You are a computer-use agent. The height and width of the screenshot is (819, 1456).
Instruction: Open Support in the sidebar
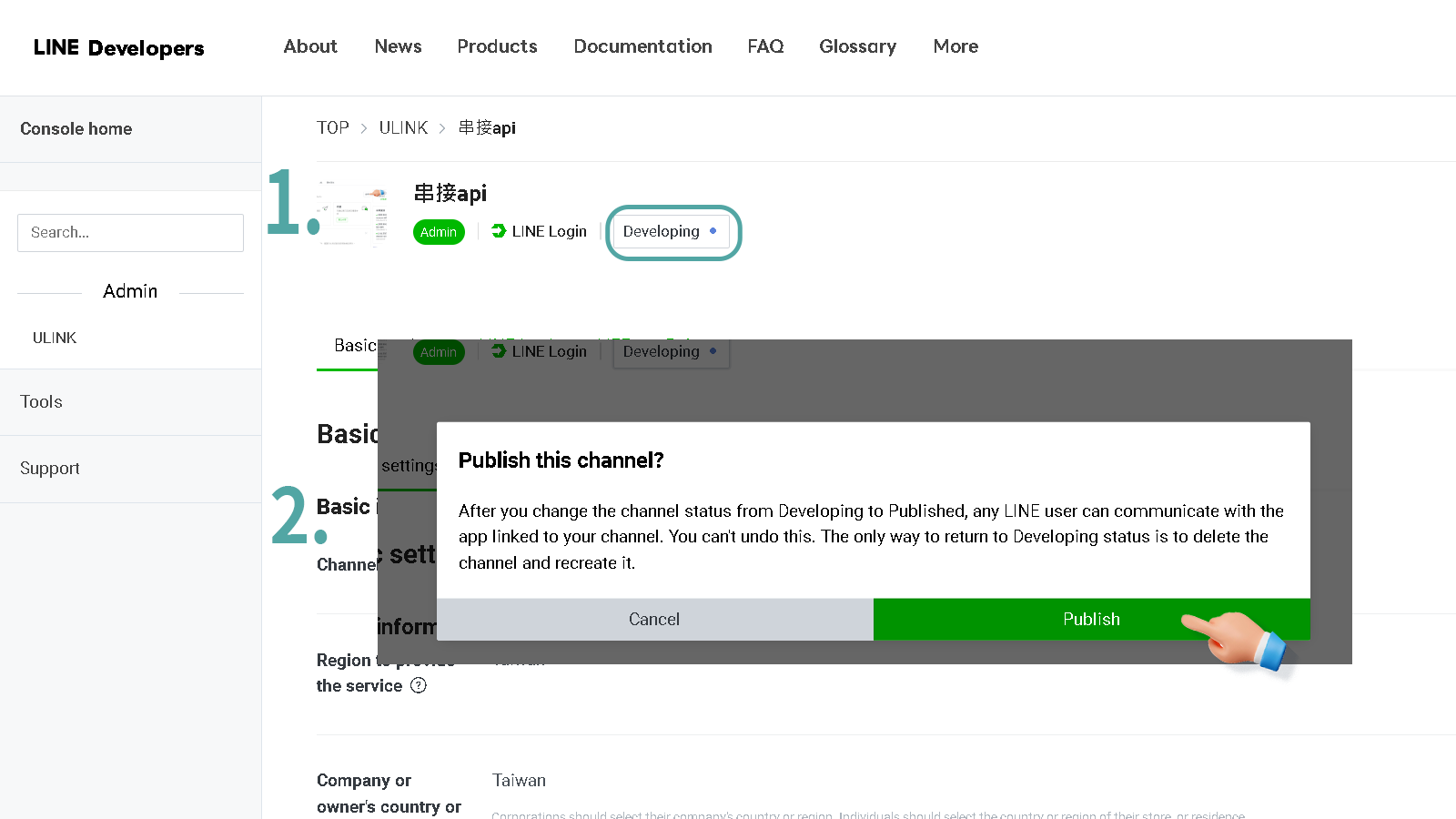click(x=50, y=469)
